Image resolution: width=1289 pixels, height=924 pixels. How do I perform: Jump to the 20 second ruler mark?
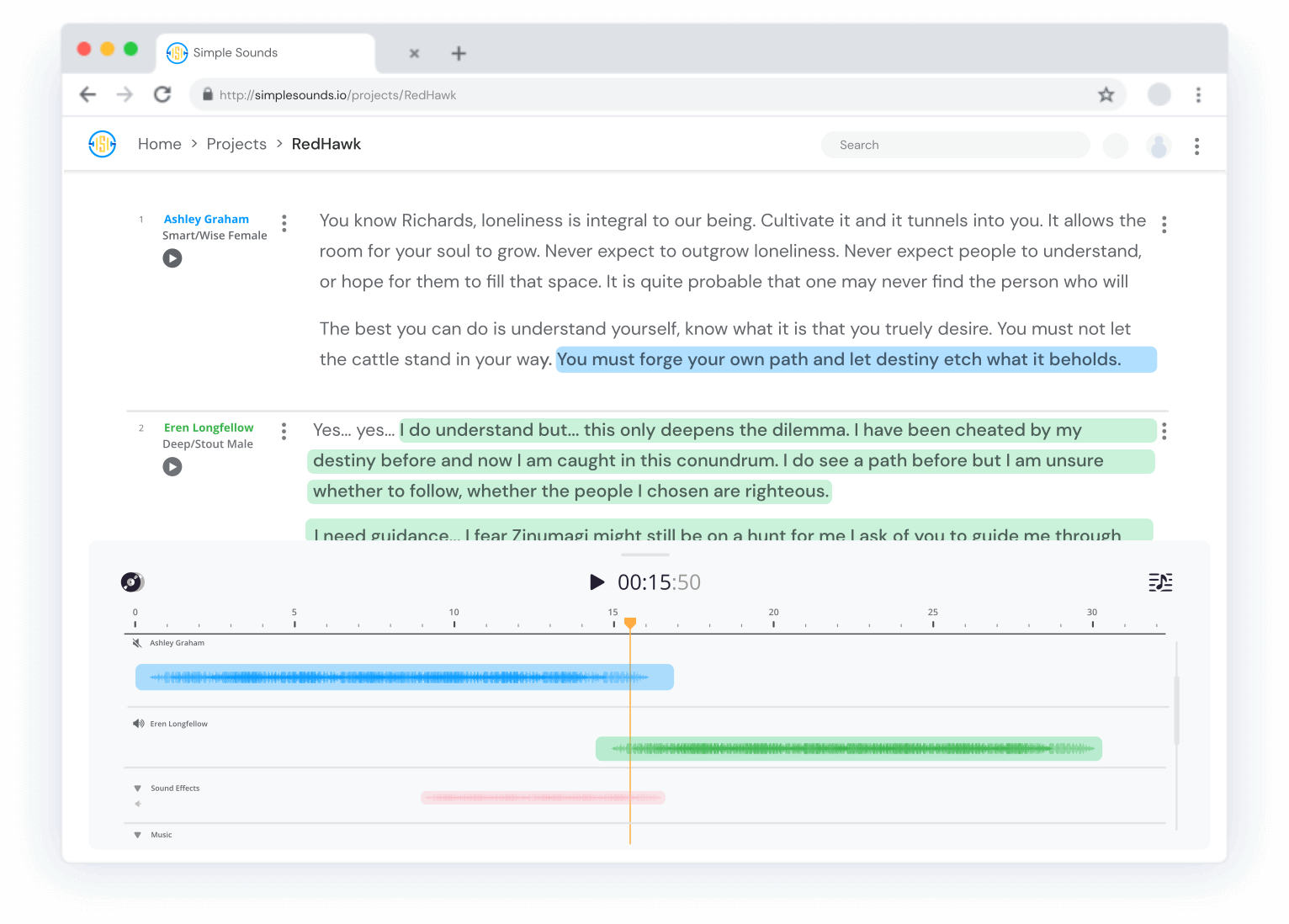point(773,618)
